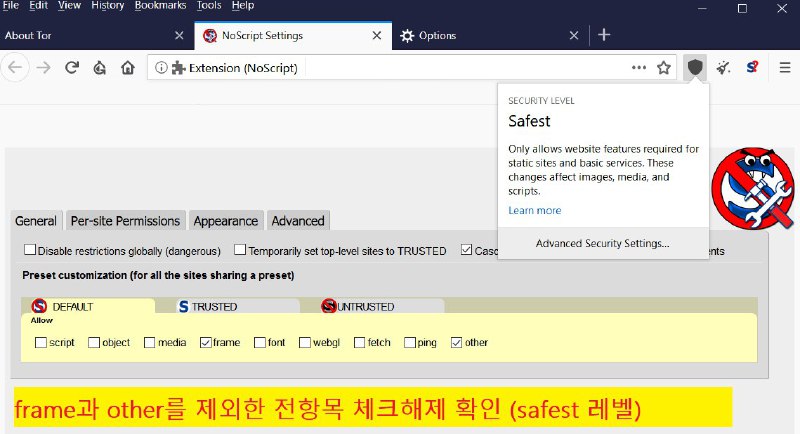This screenshot has height=434, width=800.
Task: Open the File menu
Action: click(10, 6)
